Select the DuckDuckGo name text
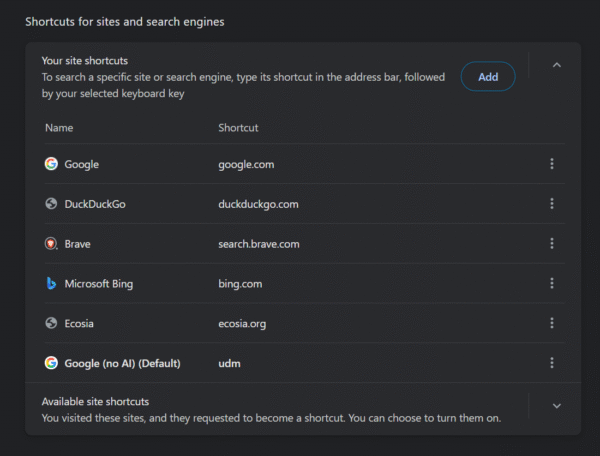Screen dimensions: 600x456 [x=95, y=204]
